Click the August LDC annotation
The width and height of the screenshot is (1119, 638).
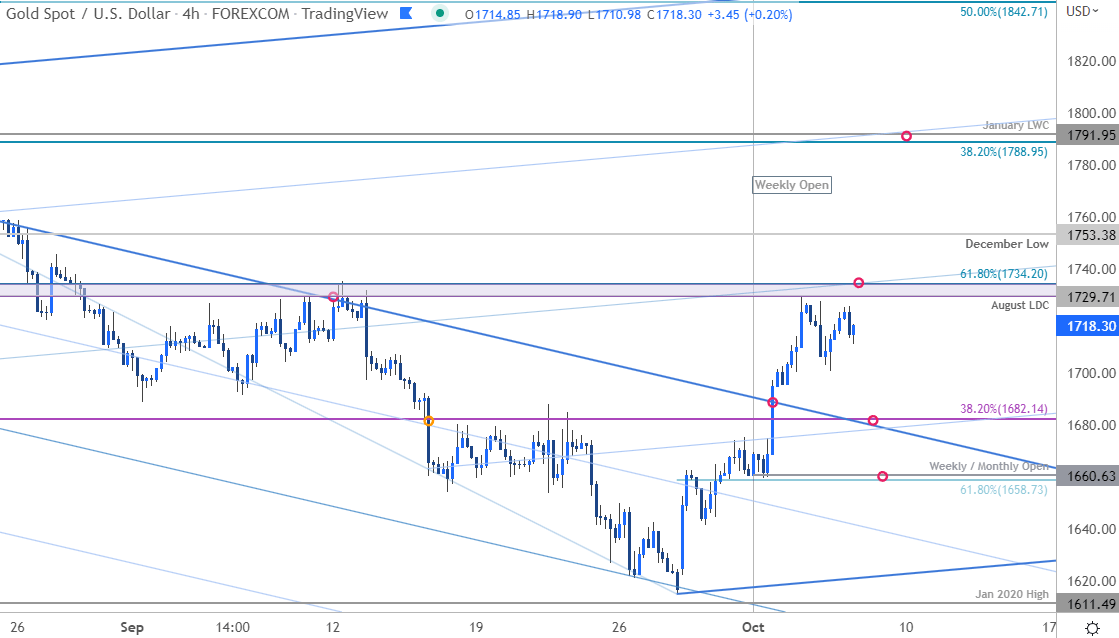point(1020,305)
